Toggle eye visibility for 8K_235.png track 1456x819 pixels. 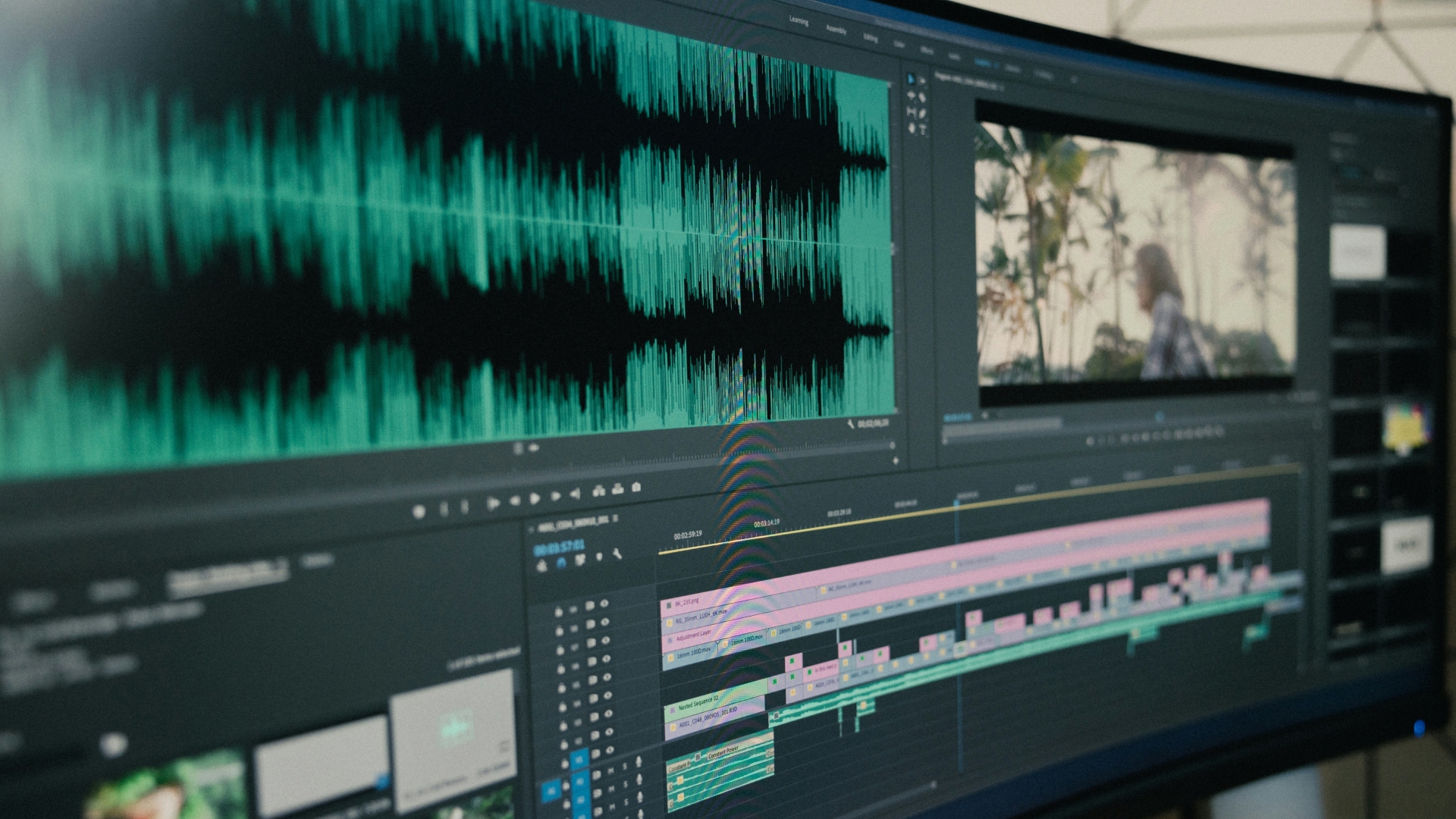604,603
